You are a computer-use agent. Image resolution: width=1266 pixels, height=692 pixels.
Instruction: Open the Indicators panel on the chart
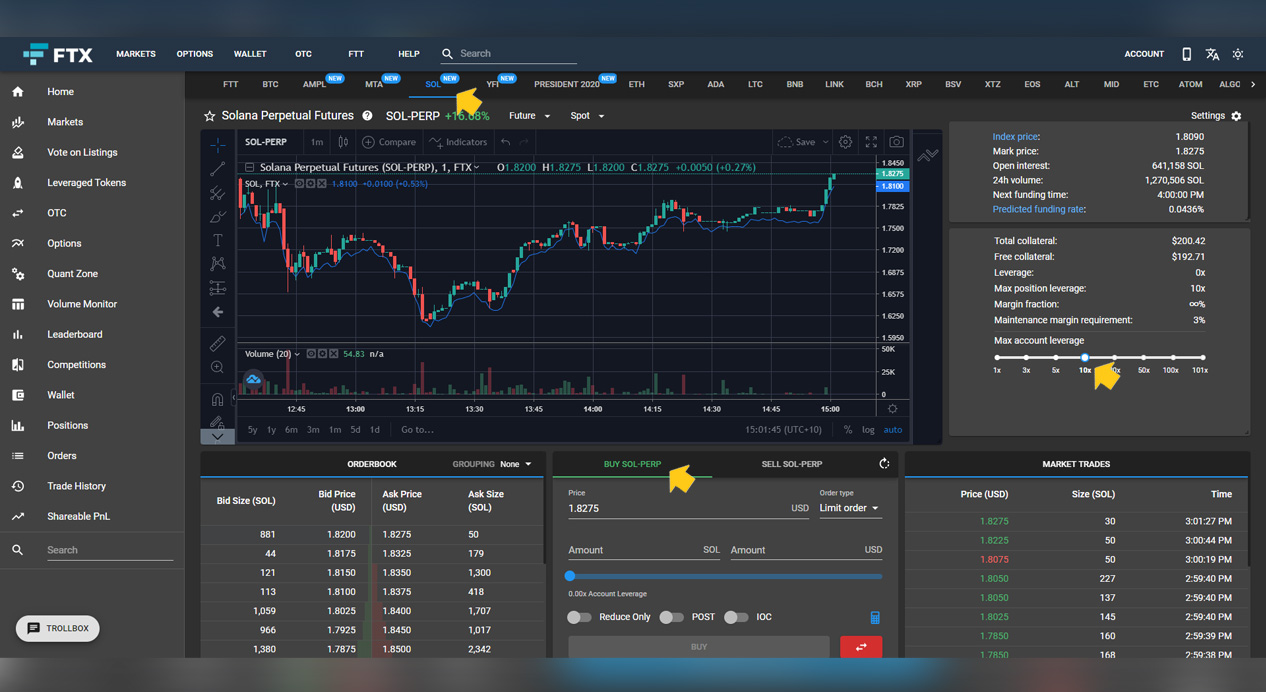click(x=458, y=142)
